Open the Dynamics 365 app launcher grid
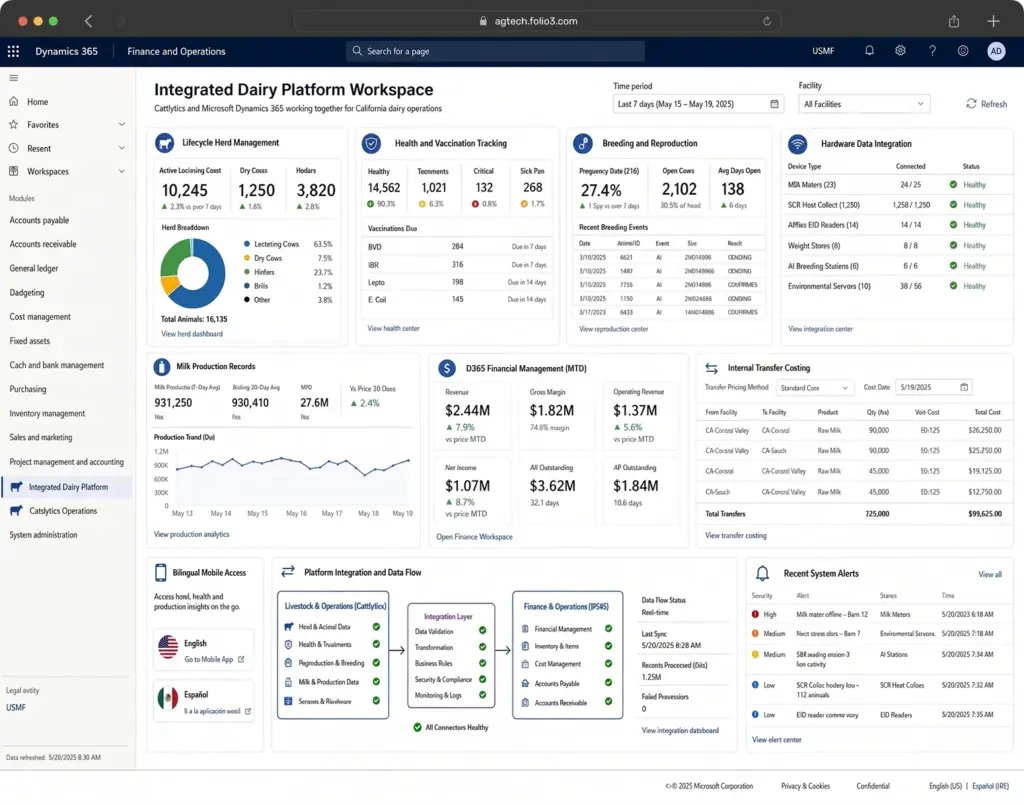 point(13,51)
